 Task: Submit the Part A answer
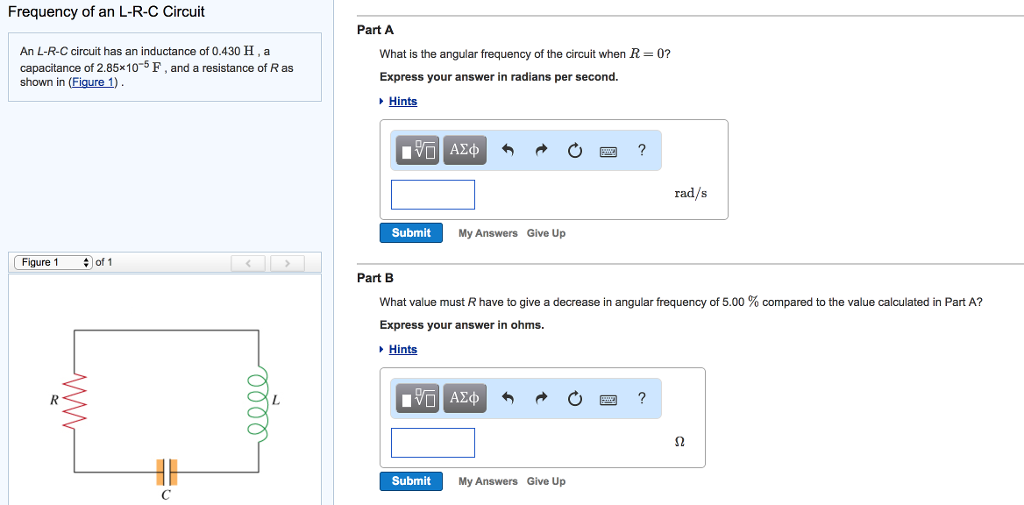coord(411,233)
